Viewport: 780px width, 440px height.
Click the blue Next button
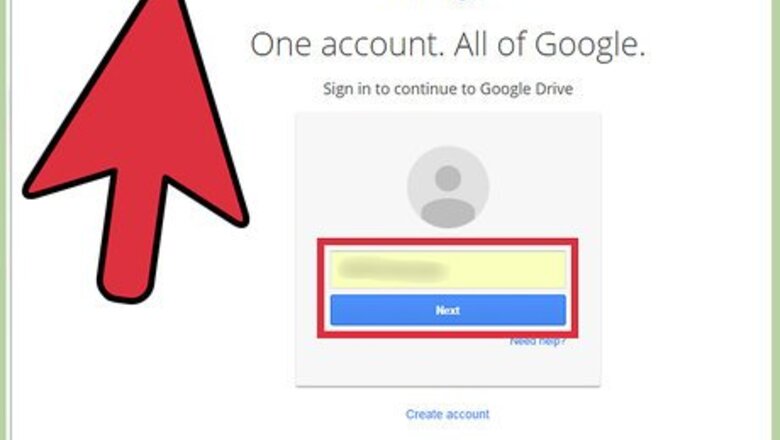coord(448,310)
